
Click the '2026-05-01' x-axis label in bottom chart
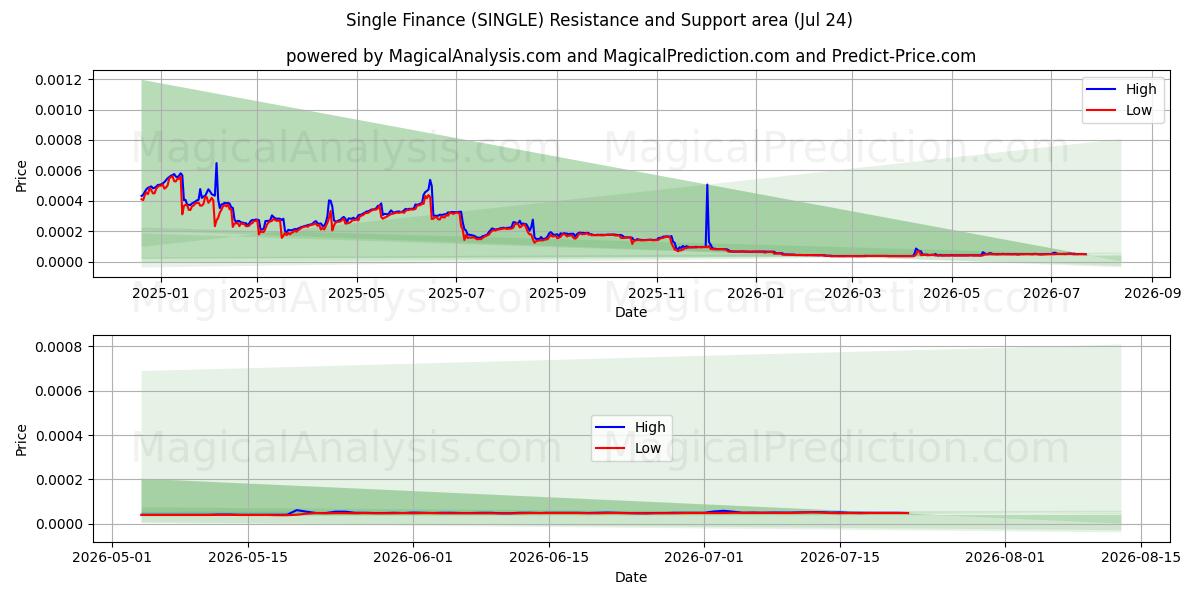[112, 559]
